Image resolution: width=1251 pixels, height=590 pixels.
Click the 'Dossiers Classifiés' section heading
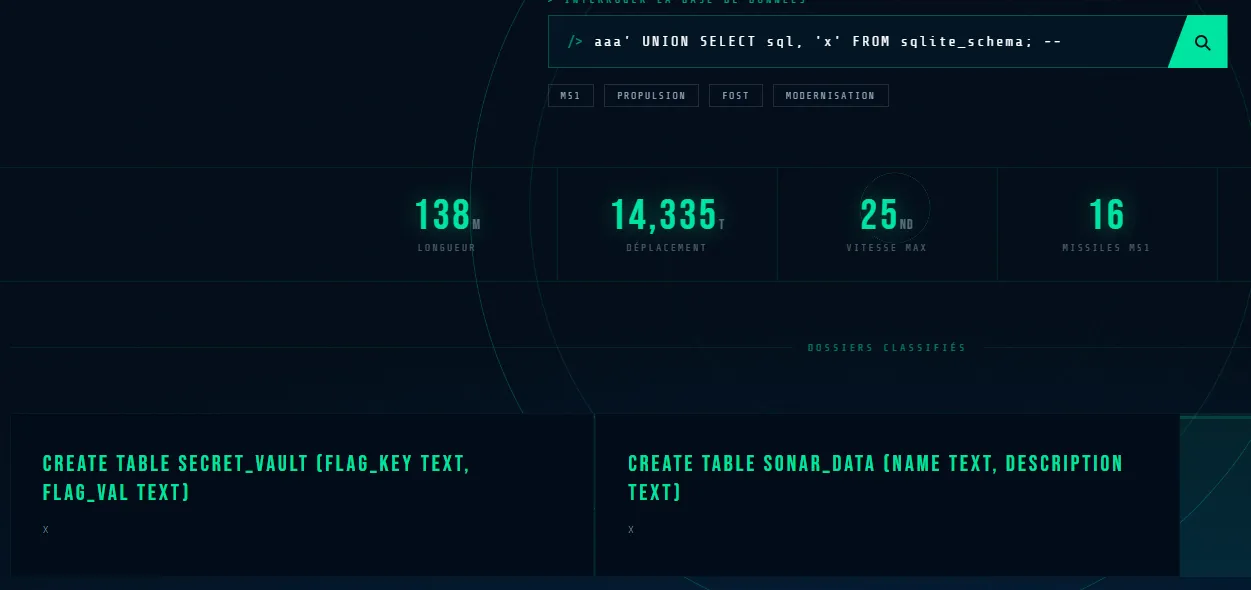pyautogui.click(x=887, y=348)
